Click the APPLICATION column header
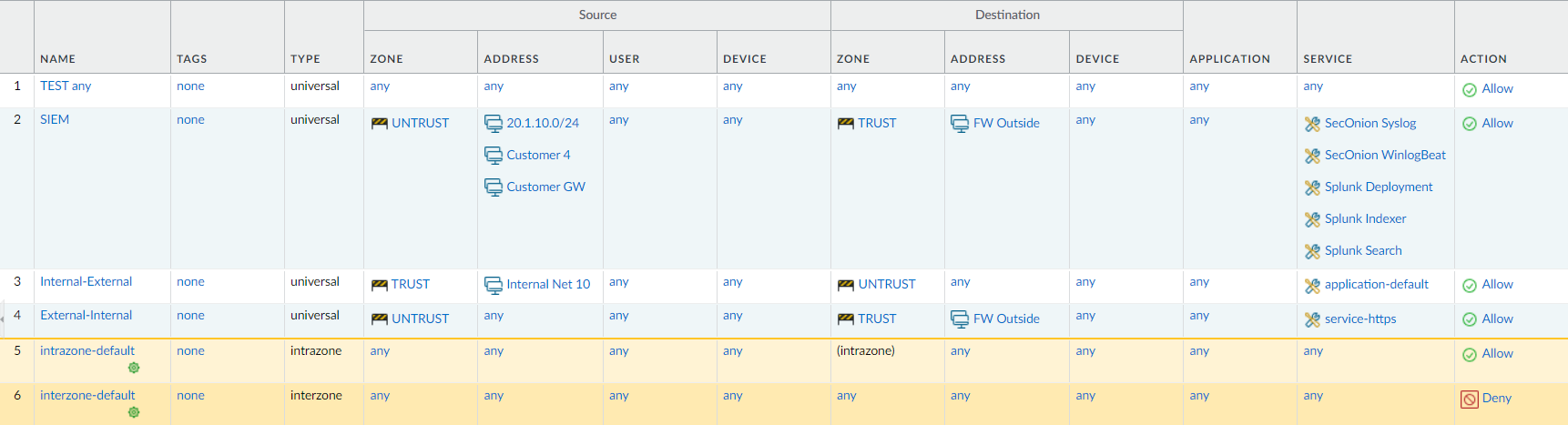Viewport: 1568px width, 425px height. point(1230,59)
